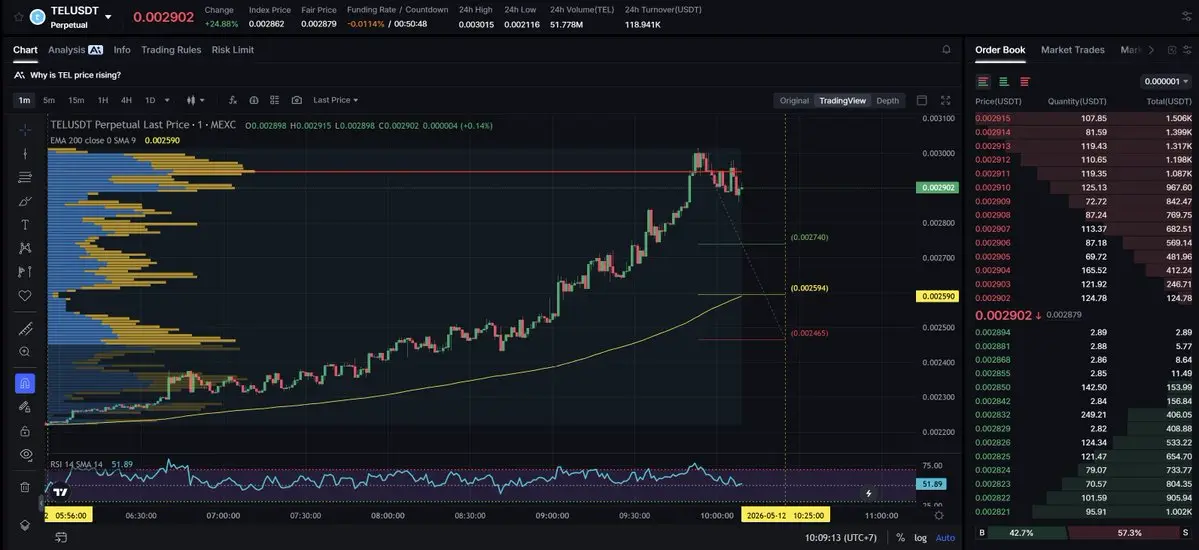Select the crosshair cursor tool
The image size is (1199, 550).
click(24, 129)
